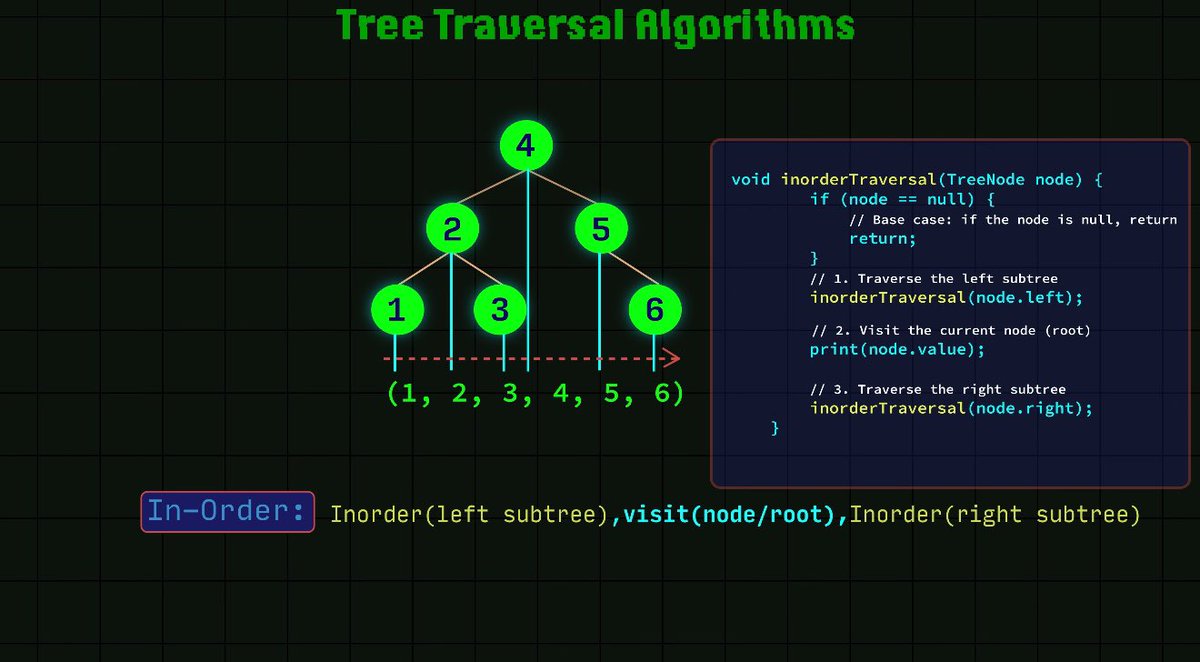
Task: Click the code line 'void inorderTraversal(TreeNode node) {'
Action: pos(916,180)
